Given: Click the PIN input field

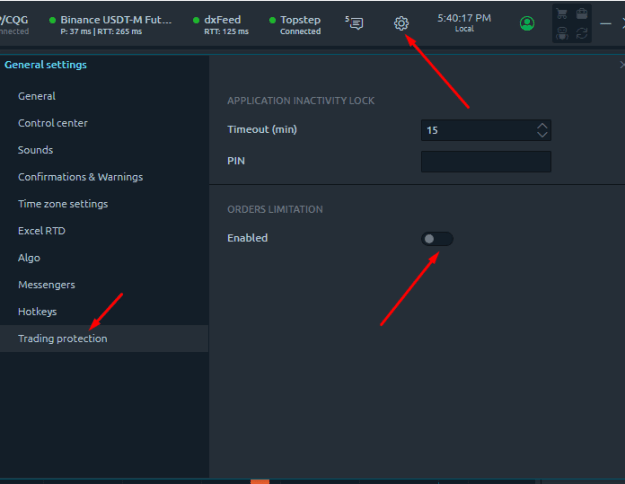Looking at the screenshot, I should point(486,161).
